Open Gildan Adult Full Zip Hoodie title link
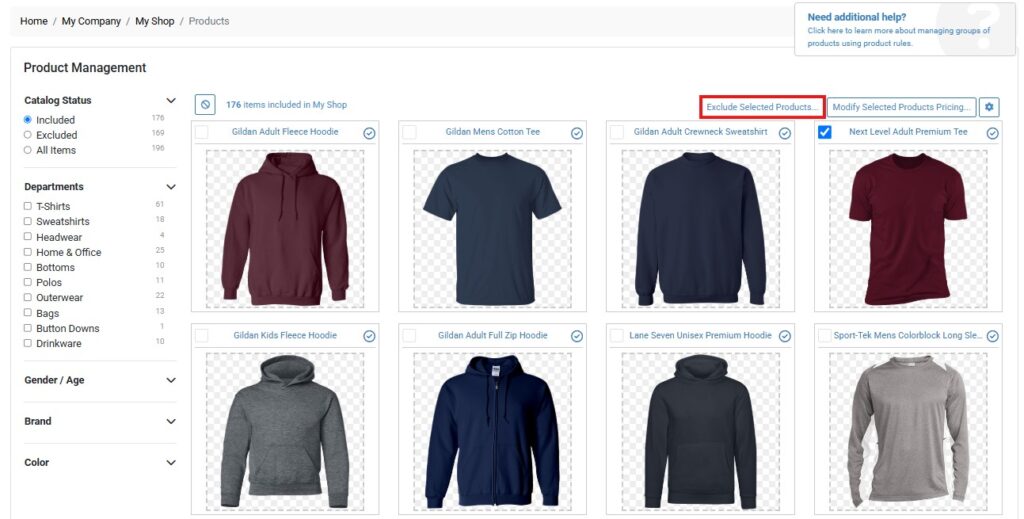The image size is (1024, 519). (492, 336)
